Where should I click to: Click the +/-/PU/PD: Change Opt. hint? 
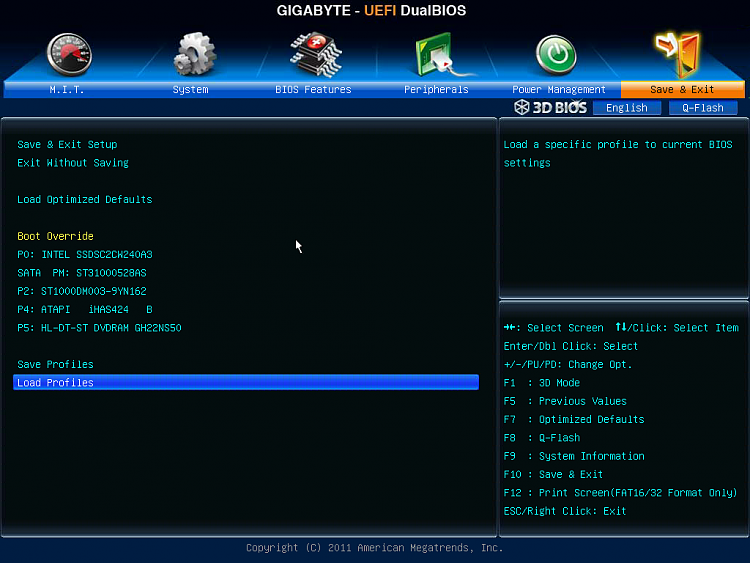point(568,365)
